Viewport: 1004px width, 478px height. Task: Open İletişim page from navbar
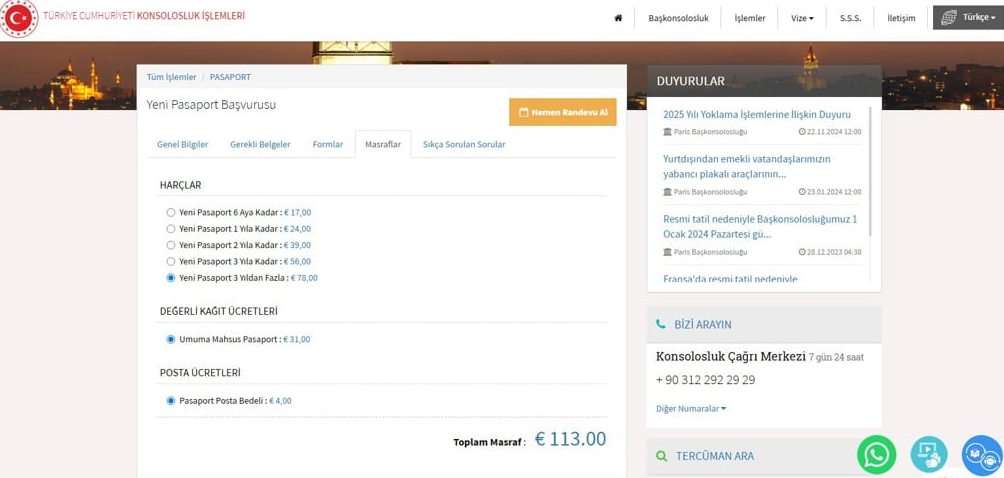coord(901,18)
